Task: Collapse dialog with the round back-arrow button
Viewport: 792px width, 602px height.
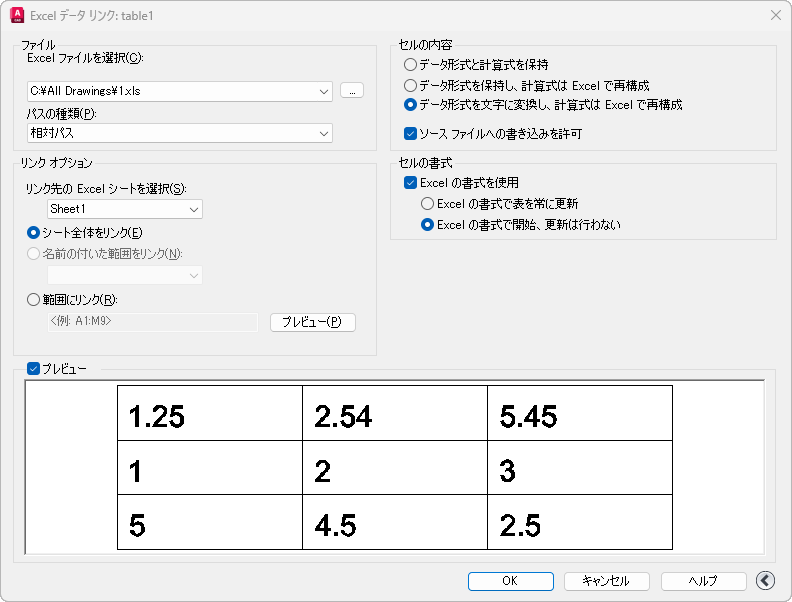Action: pos(765,581)
